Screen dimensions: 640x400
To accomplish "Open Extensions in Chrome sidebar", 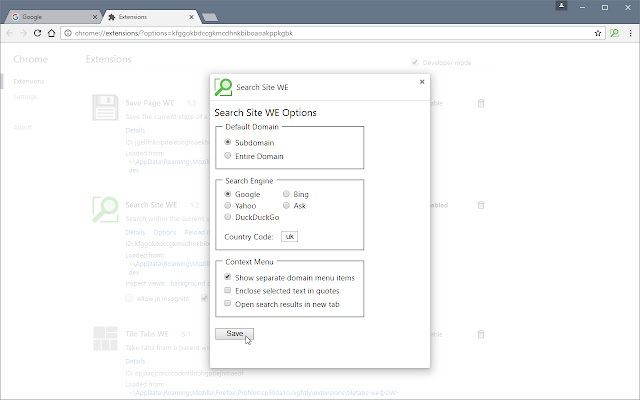I will click(x=29, y=81).
